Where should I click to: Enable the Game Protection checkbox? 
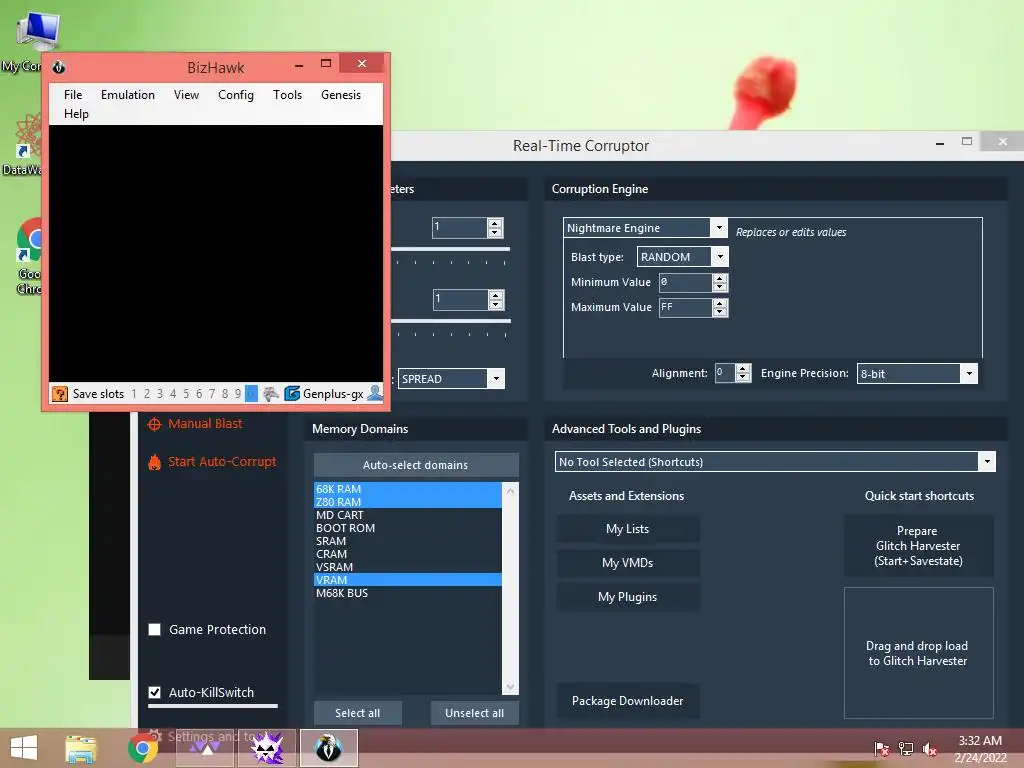pyautogui.click(x=155, y=630)
